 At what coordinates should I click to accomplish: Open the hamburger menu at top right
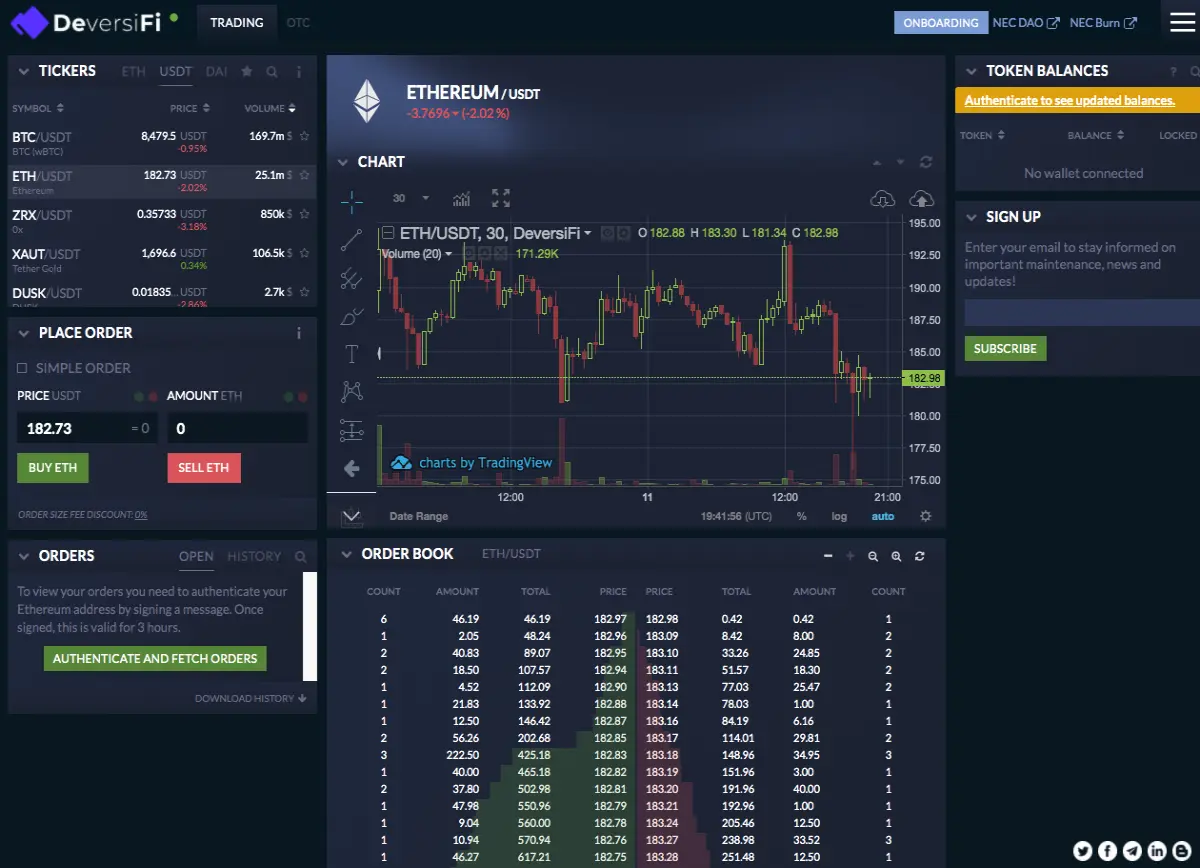pyautogui.click(x=1181, y=22)
